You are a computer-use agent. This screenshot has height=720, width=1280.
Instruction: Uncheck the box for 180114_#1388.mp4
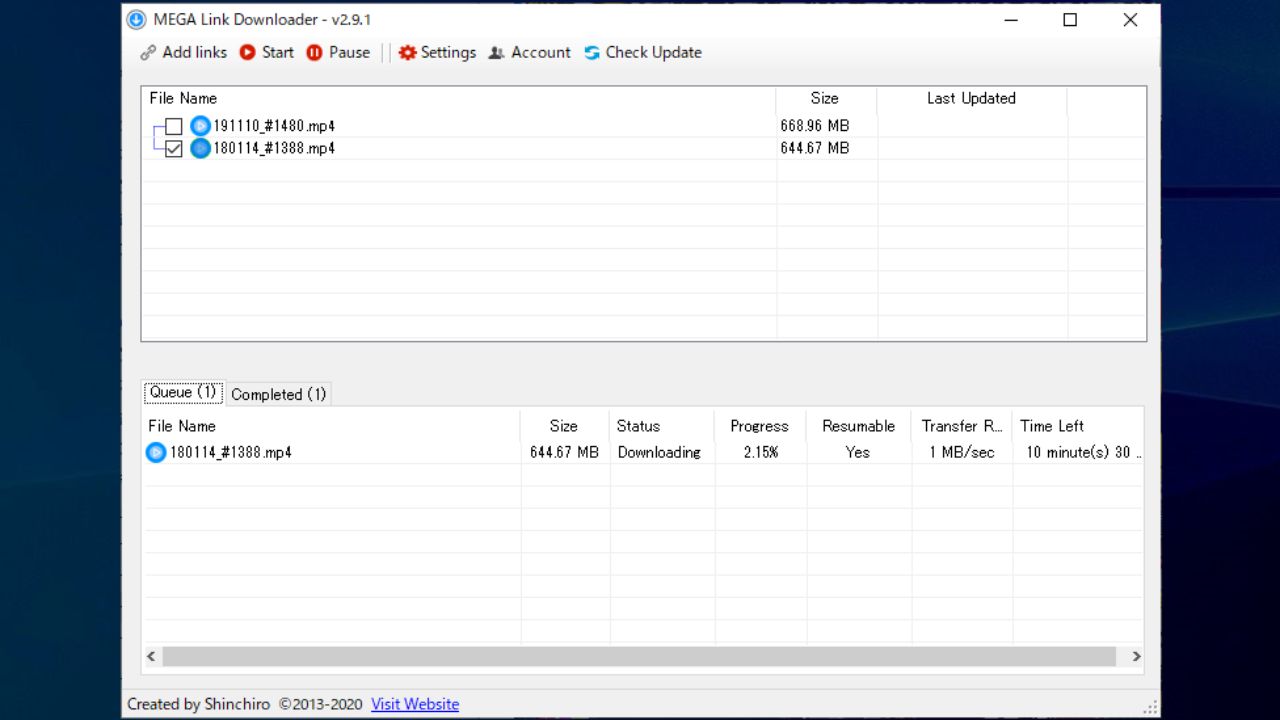coord(174,148)
